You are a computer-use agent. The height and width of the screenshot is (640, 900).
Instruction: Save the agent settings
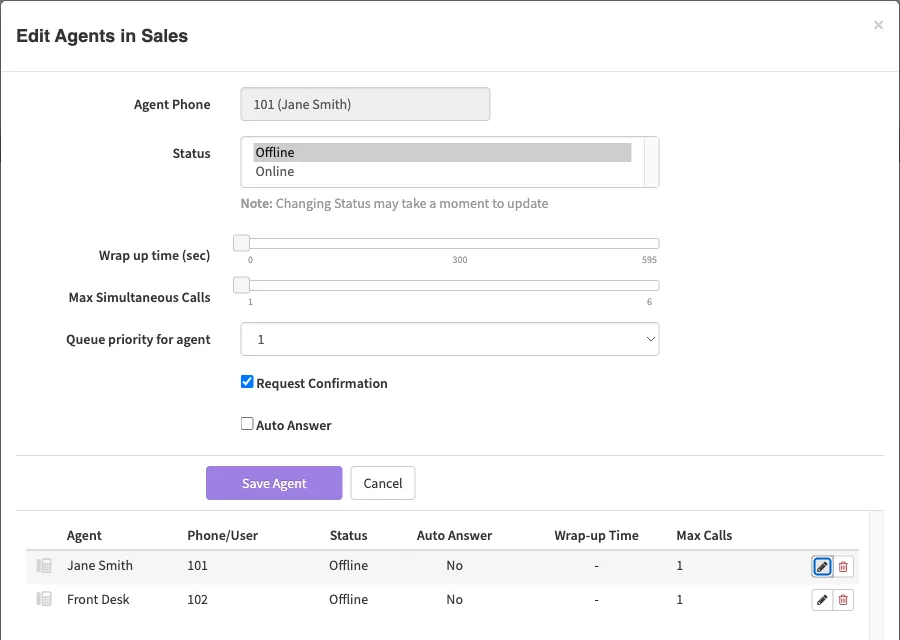click(x=274, y=483)
